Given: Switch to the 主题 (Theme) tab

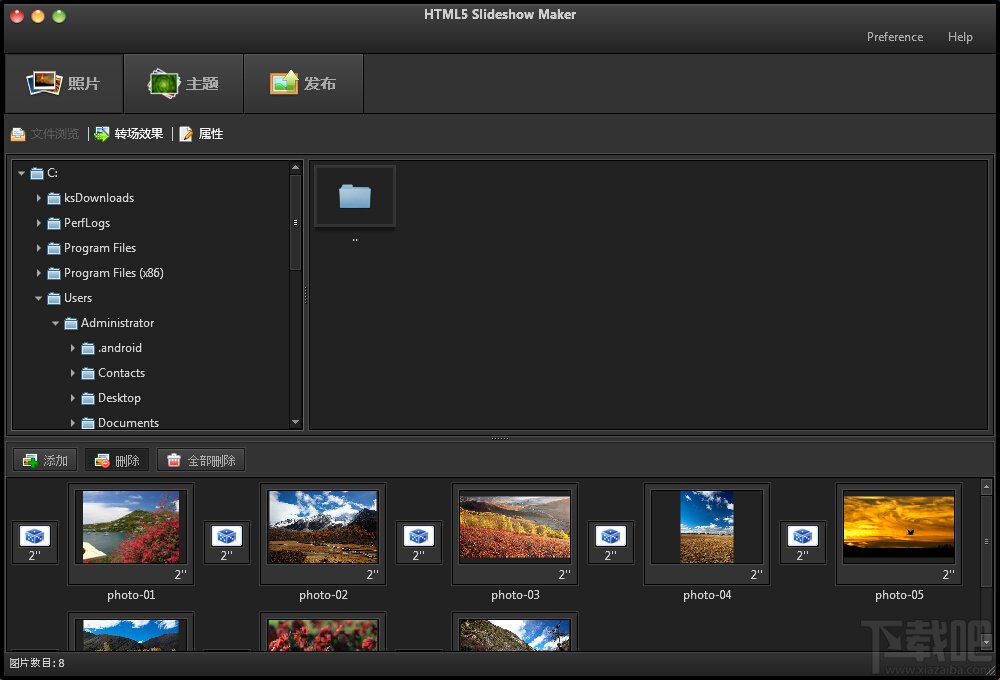Looking at the screenshot, I should click(x=184, y=84).
